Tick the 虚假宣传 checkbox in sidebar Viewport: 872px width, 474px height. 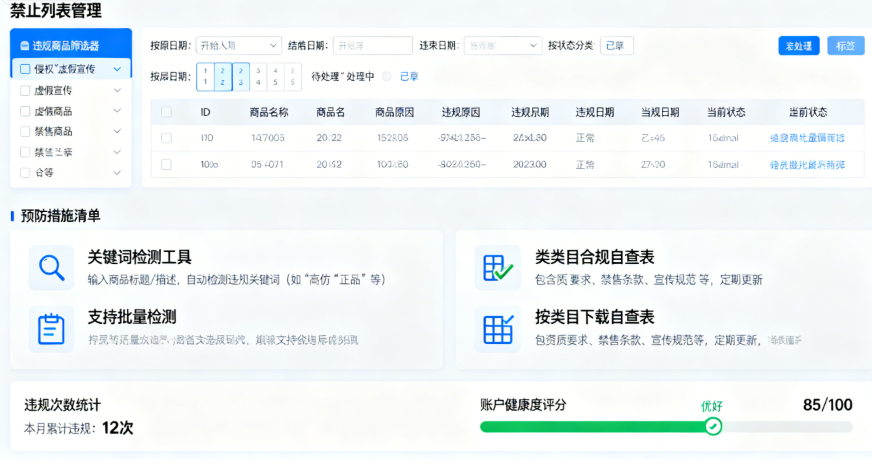click(x=25, y=90)
